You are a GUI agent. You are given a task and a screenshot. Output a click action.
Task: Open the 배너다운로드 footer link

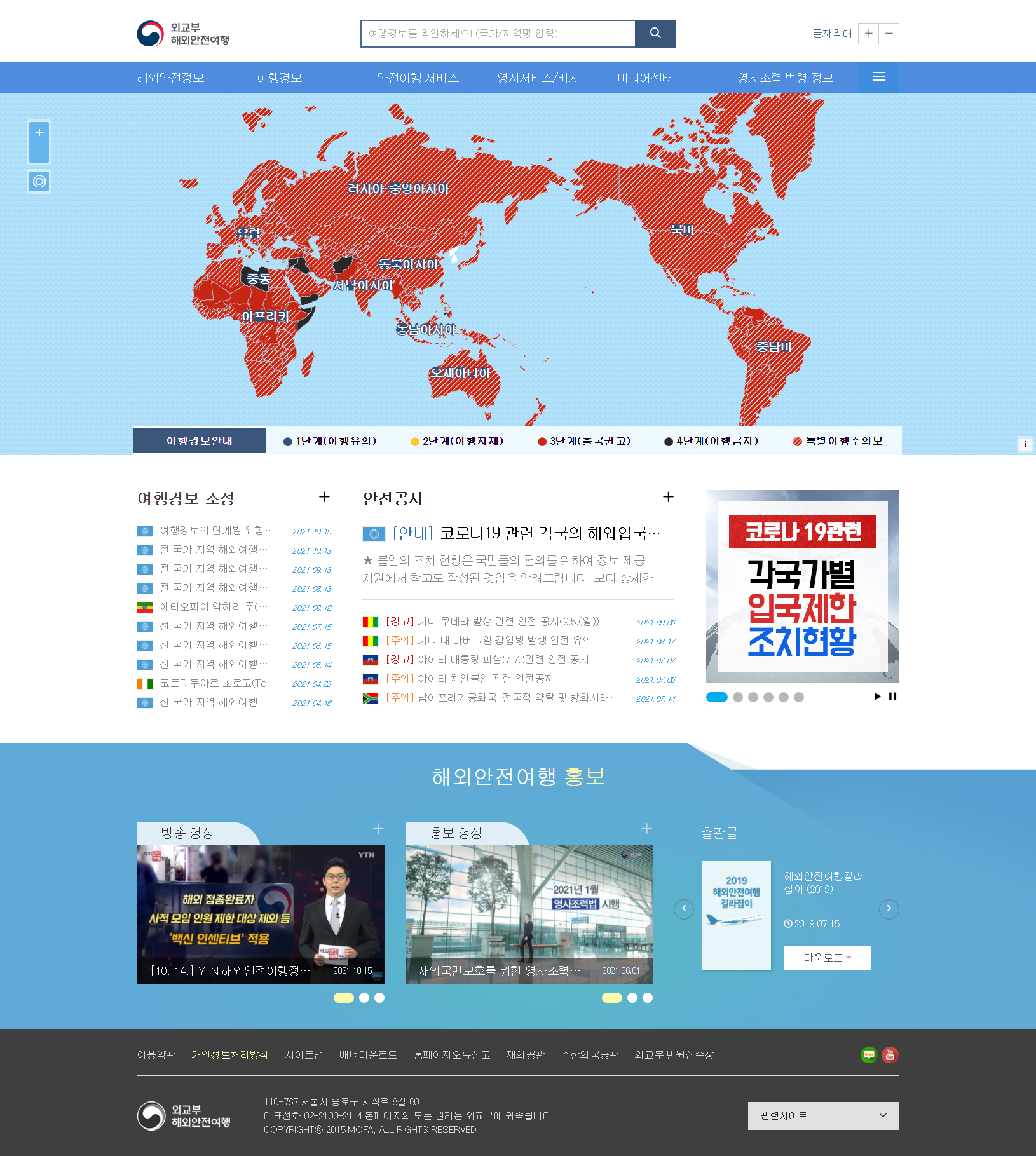[368, 1055]
